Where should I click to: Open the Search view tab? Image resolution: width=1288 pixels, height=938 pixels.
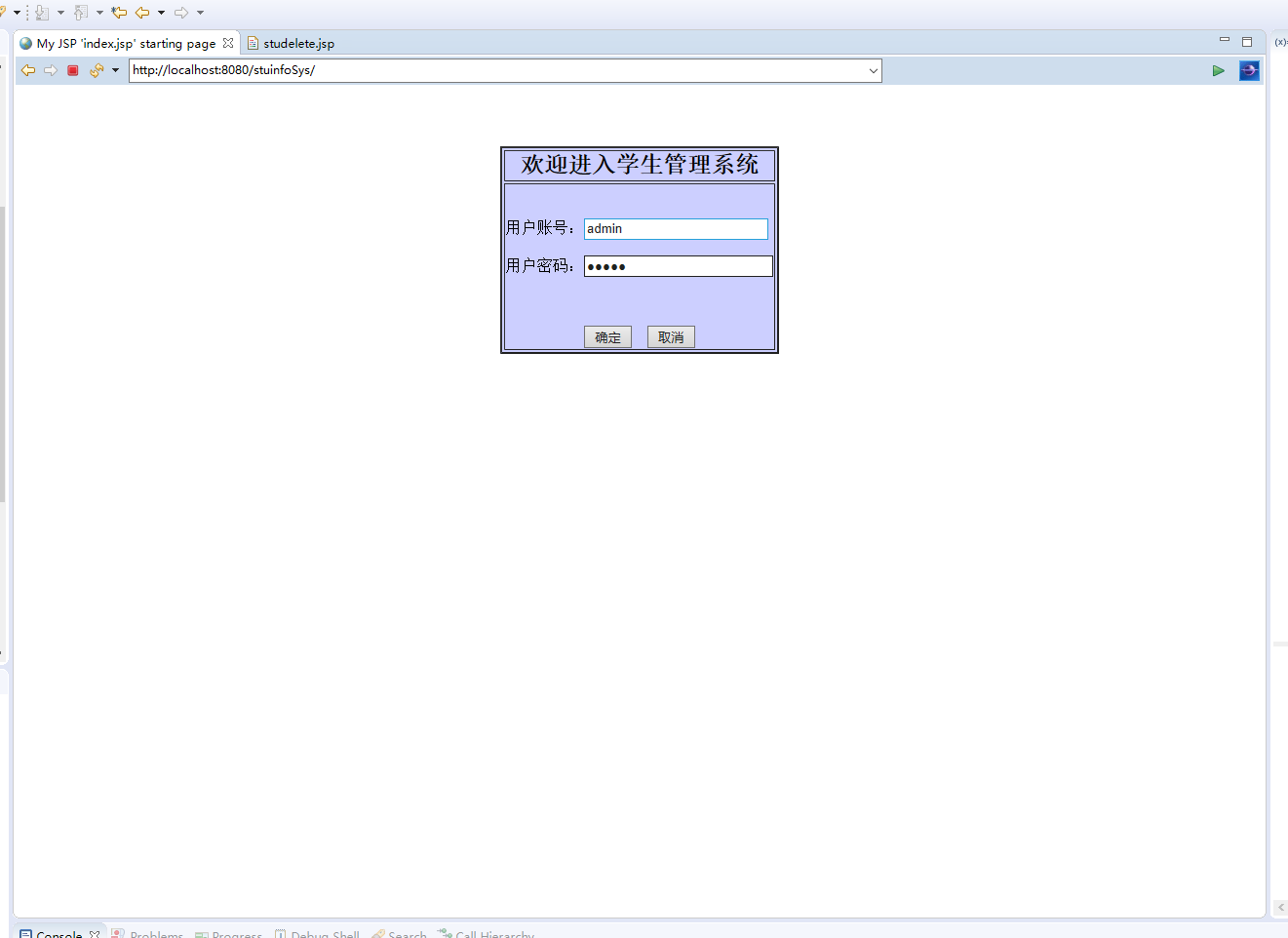click(x=399, y=933)
